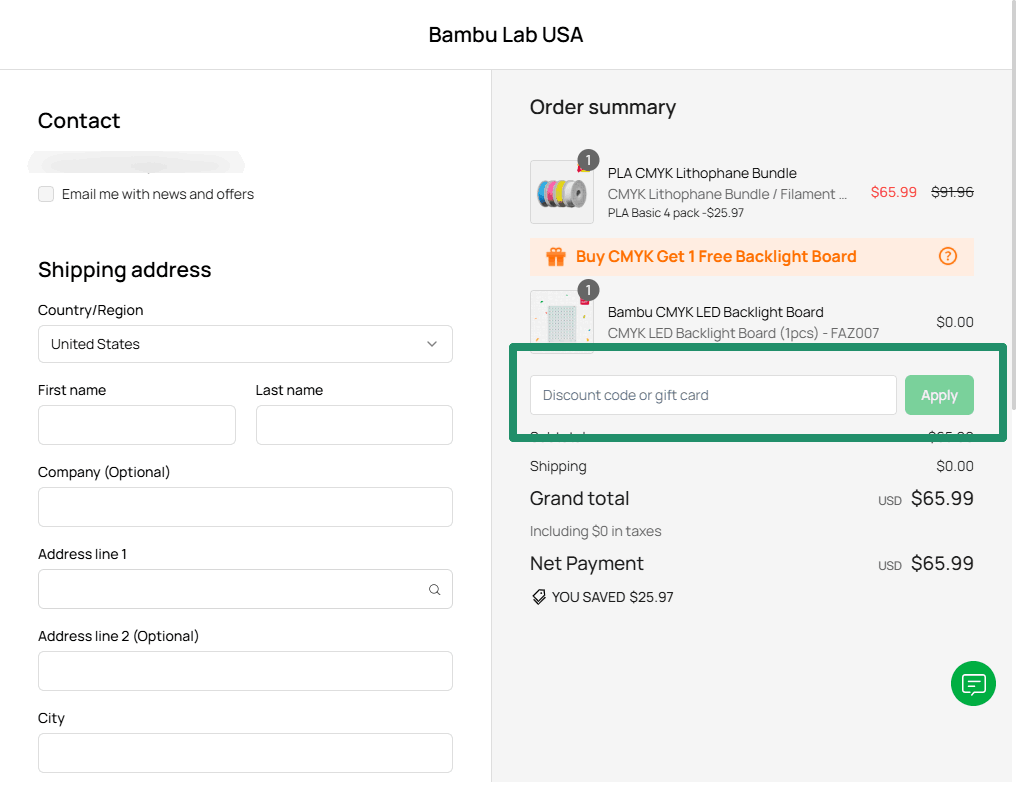Click the savings tag icon
Screen dimensions: 1016x786
(x=538, y=597)
